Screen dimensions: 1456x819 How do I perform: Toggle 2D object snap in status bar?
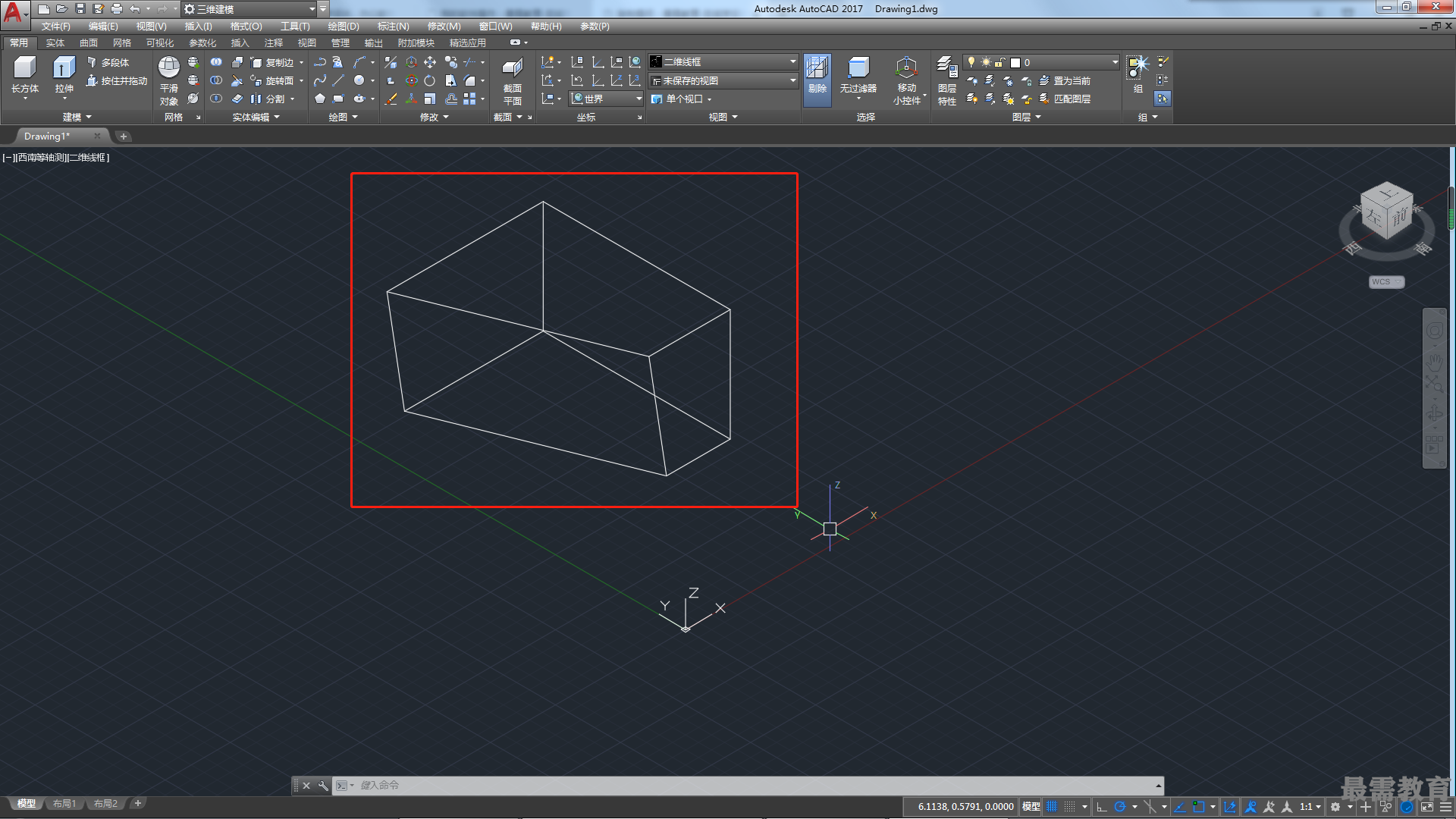click(x=1198, y=807)
